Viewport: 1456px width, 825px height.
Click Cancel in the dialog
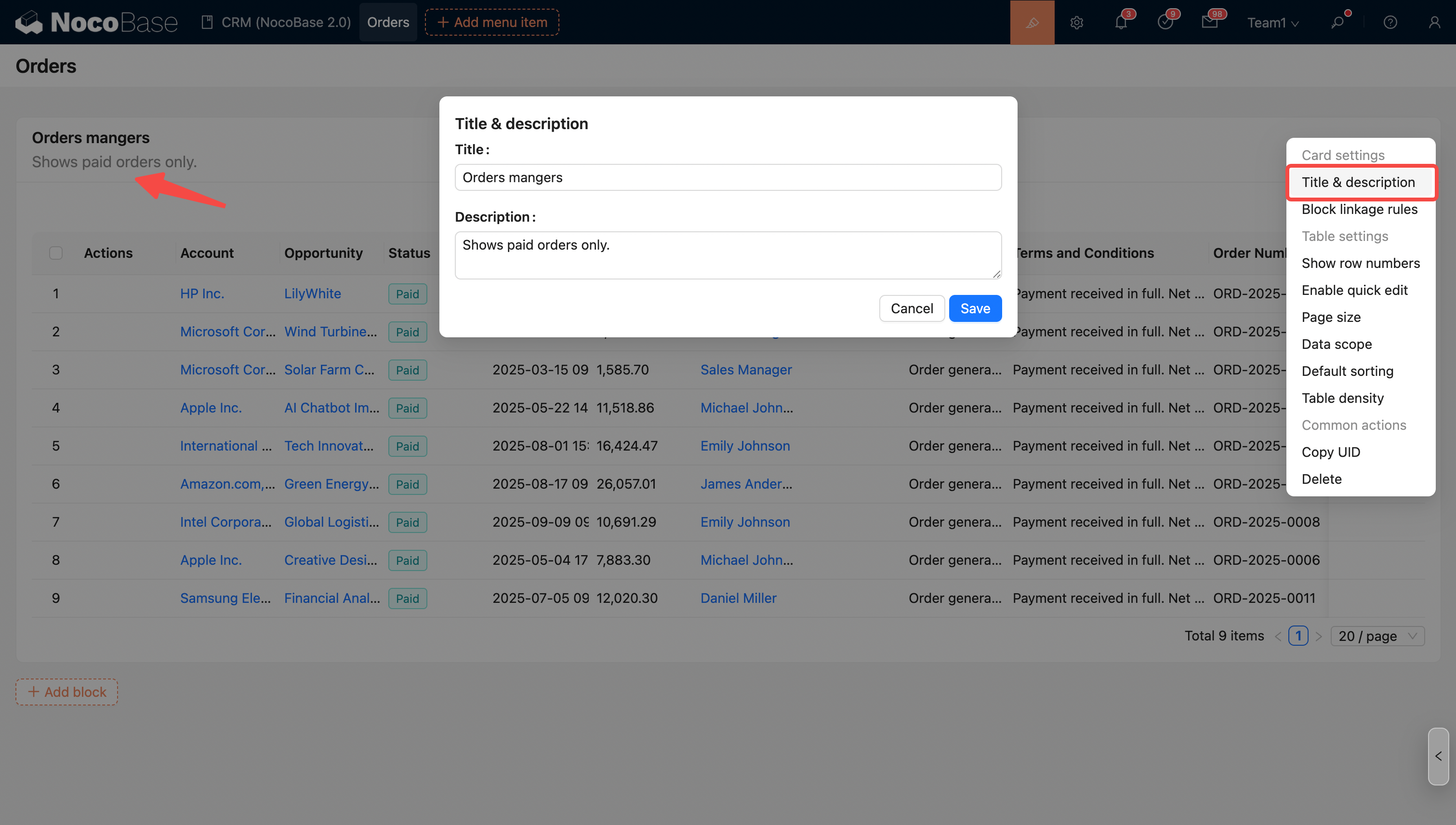pyautogui.click(x=911, y=308)
